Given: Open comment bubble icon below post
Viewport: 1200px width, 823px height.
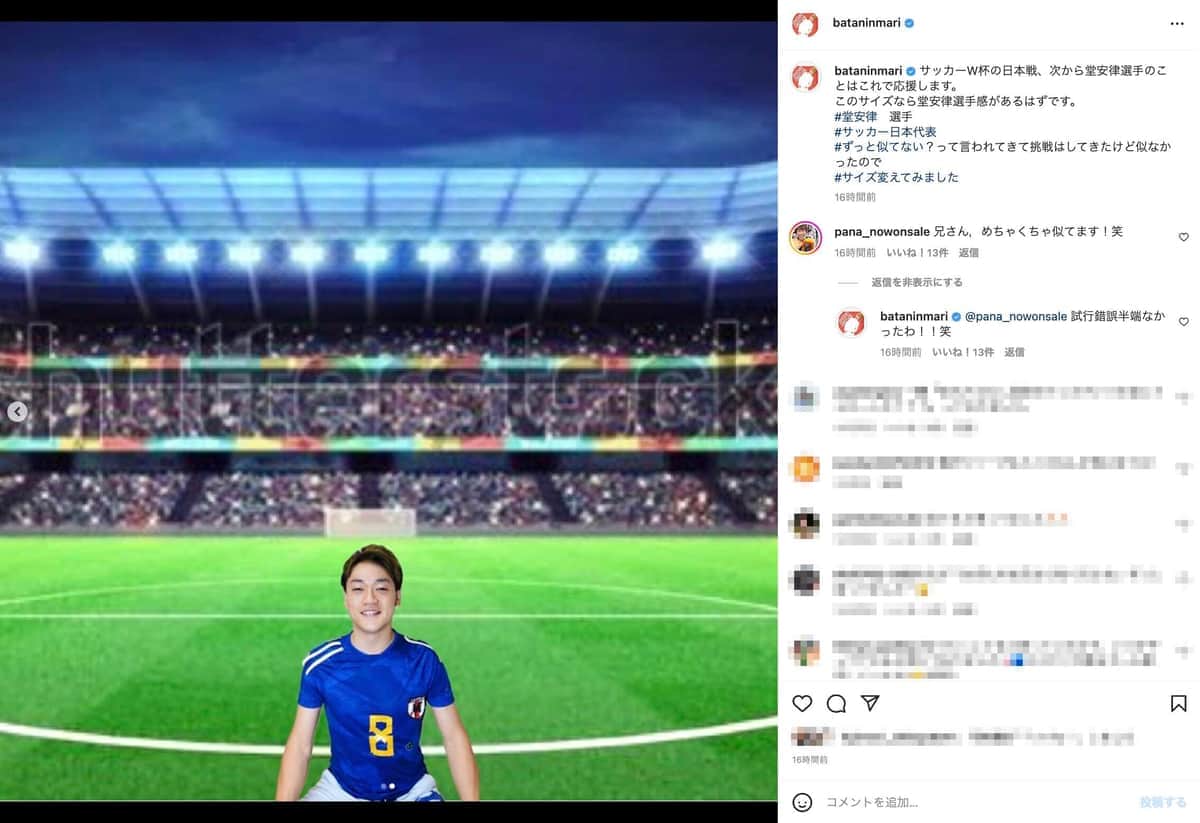Looking at the screenshot, I should 837,703.
